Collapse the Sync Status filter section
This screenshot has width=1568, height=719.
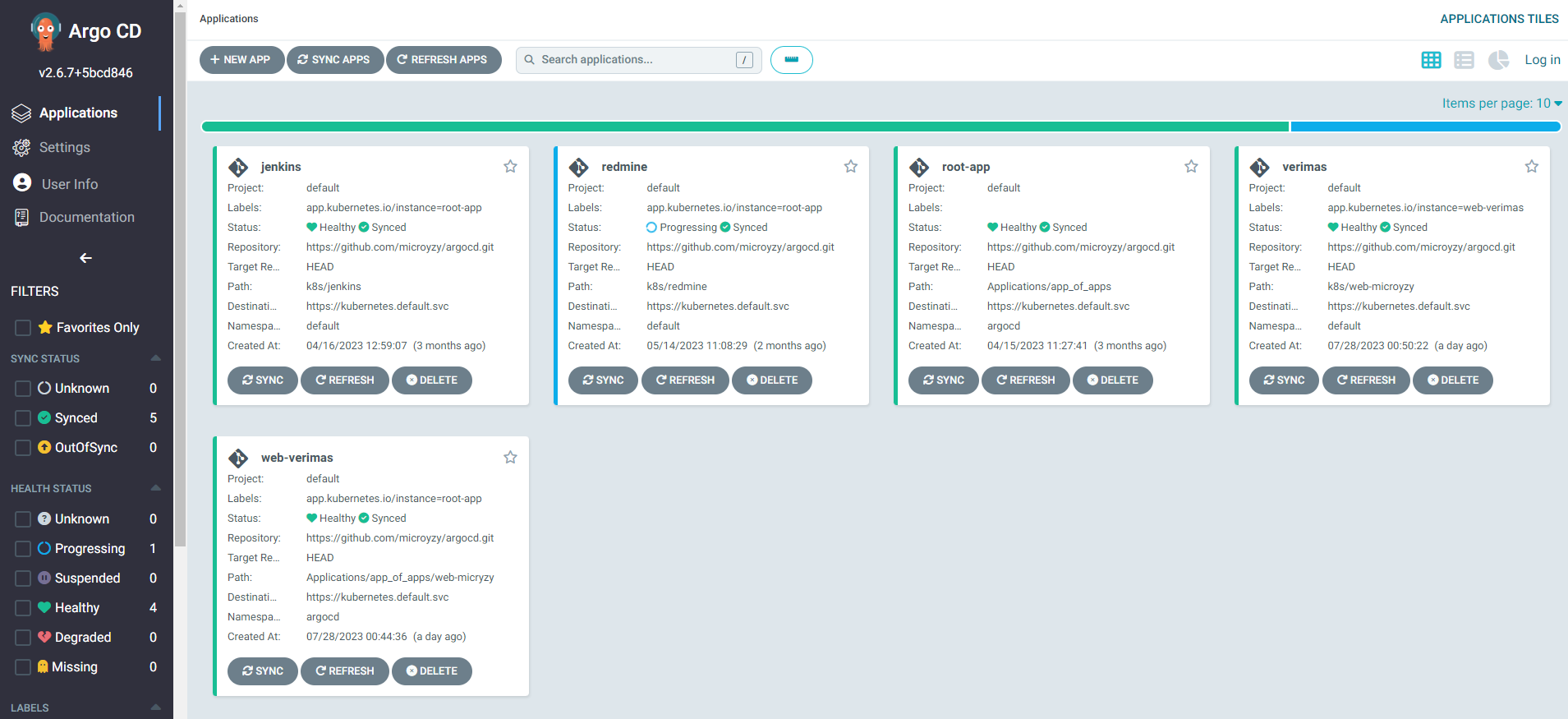(156, 358)
